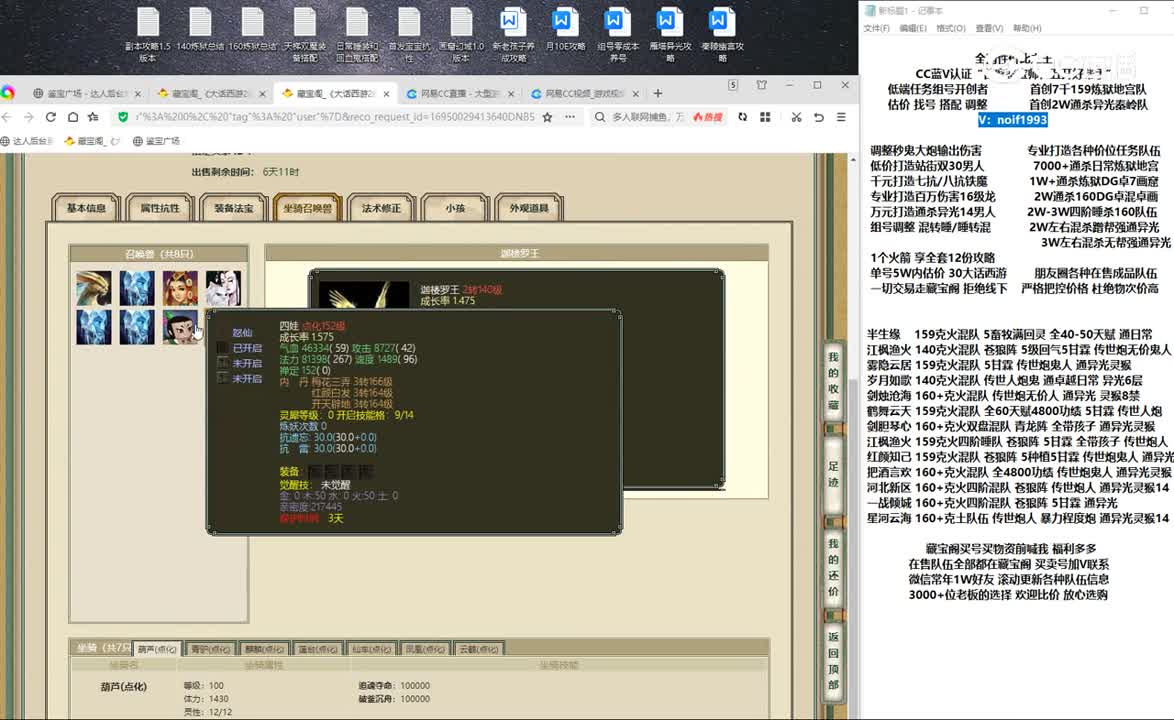Open the favorites list icon beside home
1174x720 pixels.
(x=94, y=117)
